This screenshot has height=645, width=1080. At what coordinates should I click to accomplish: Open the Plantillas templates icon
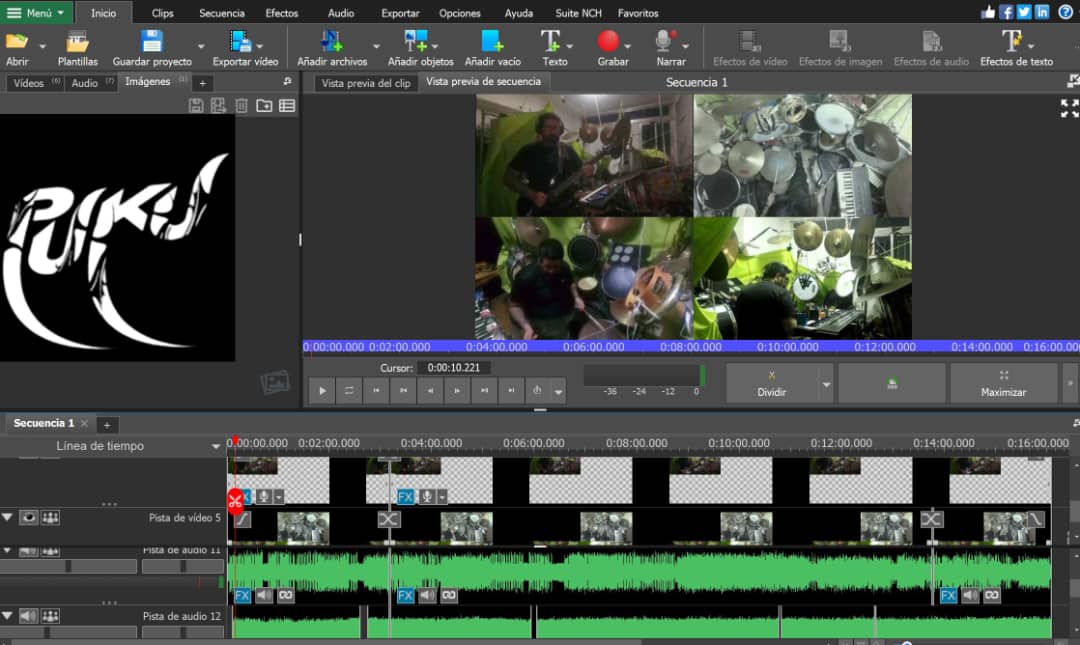pyautogui.click(x=77, y=42)
